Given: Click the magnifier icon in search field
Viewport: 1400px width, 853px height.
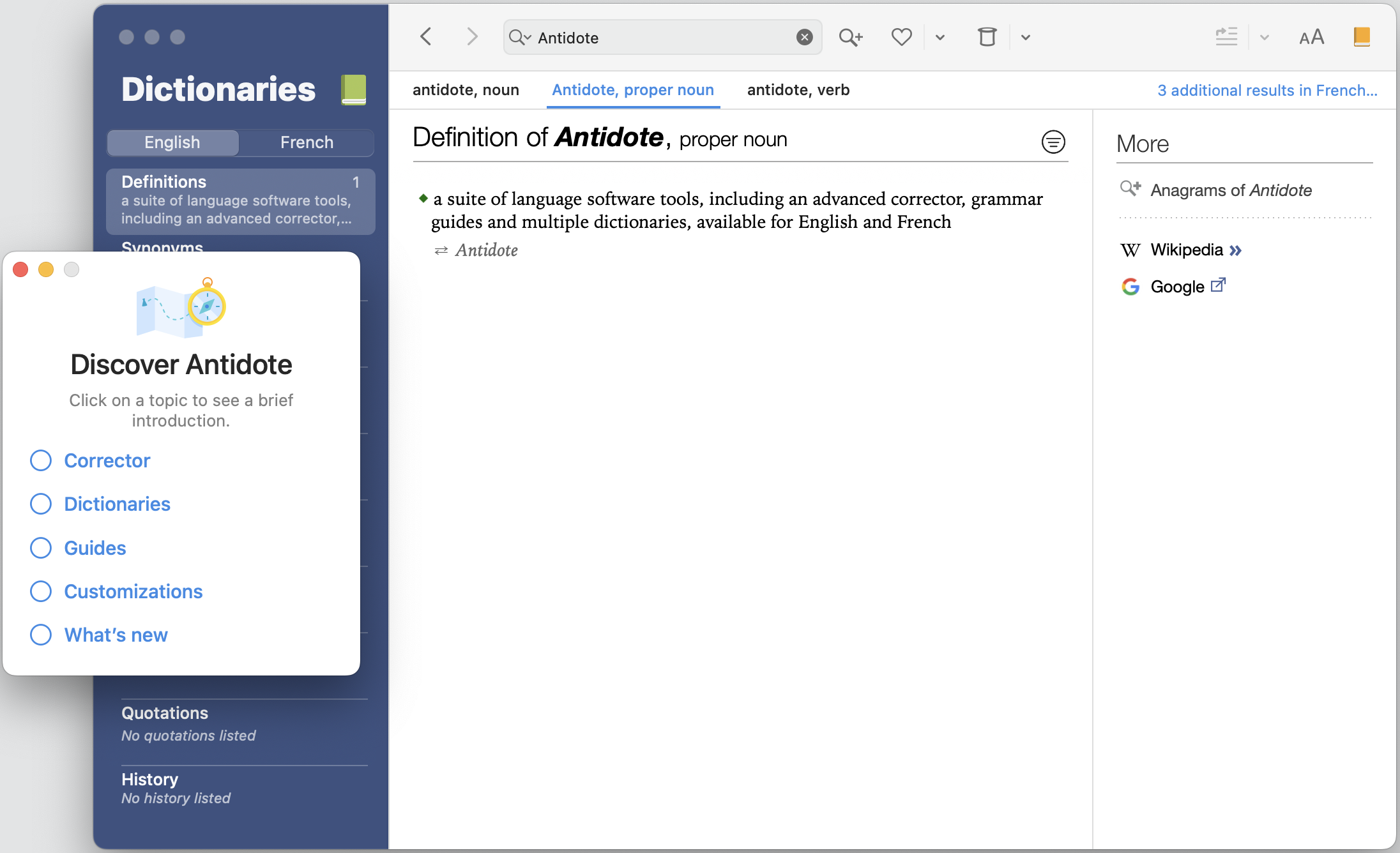Looking at the screenshot, I should tap(519, 38).
